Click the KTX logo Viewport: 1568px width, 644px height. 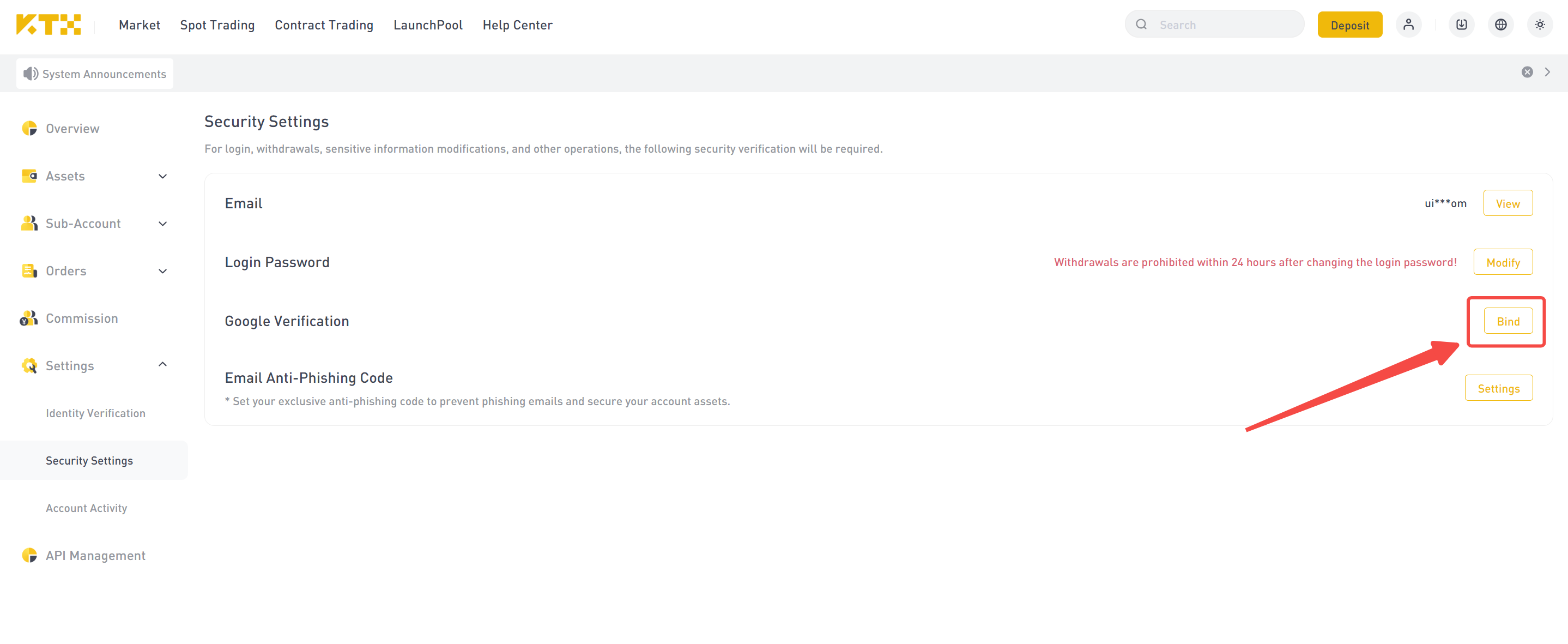click(49, 25)
